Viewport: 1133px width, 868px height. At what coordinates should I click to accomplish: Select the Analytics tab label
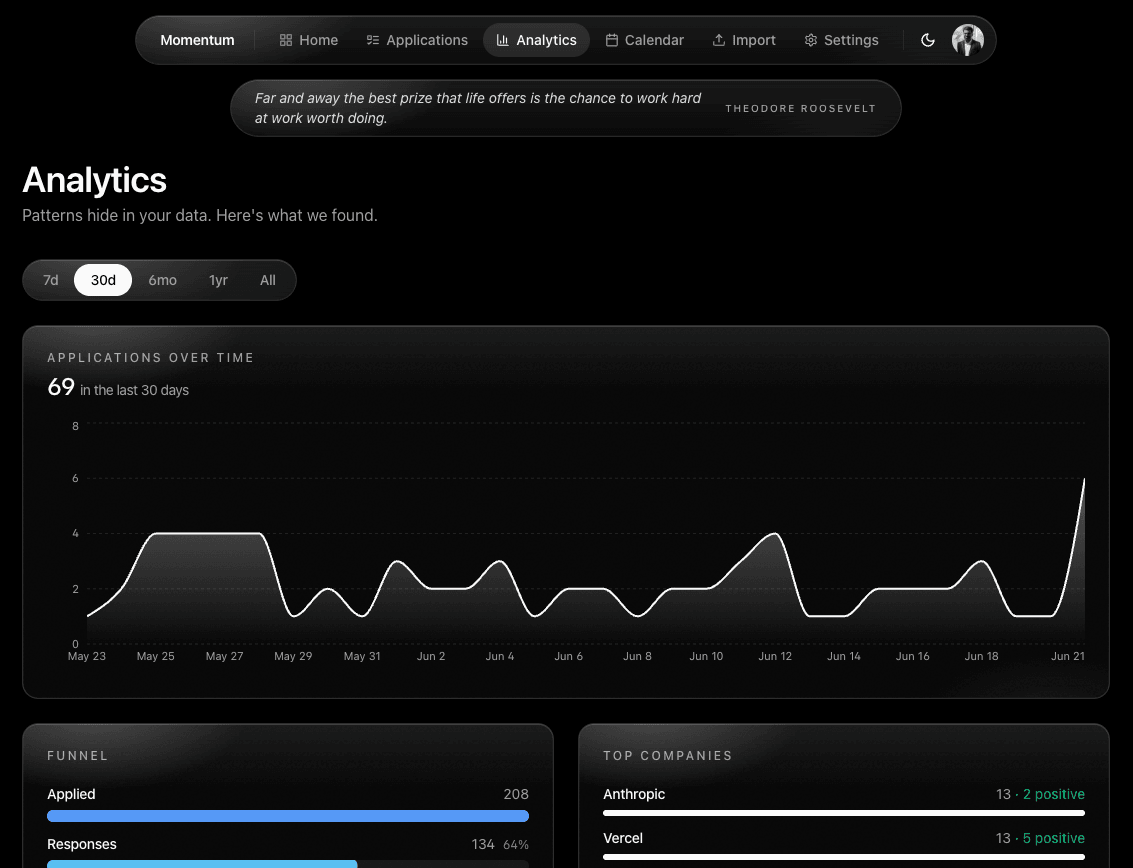click(546, 40)
